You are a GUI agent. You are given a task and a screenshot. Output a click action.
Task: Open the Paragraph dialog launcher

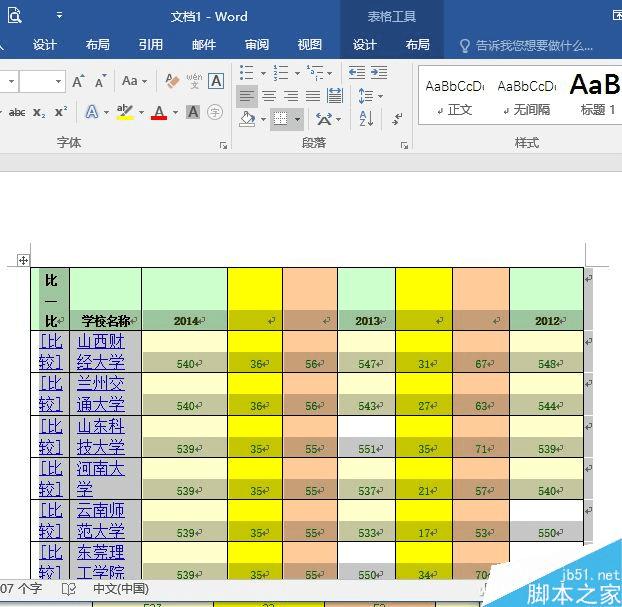click(404, 146)
